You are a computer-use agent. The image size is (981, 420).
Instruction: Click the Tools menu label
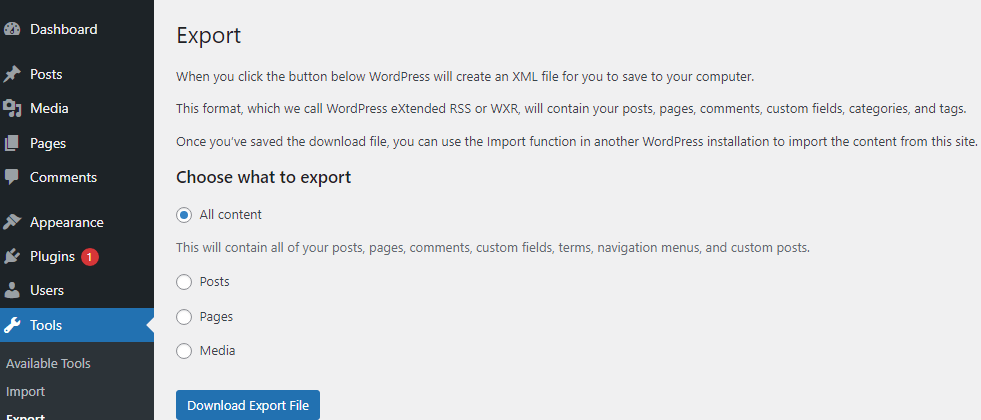click(46, 325)
